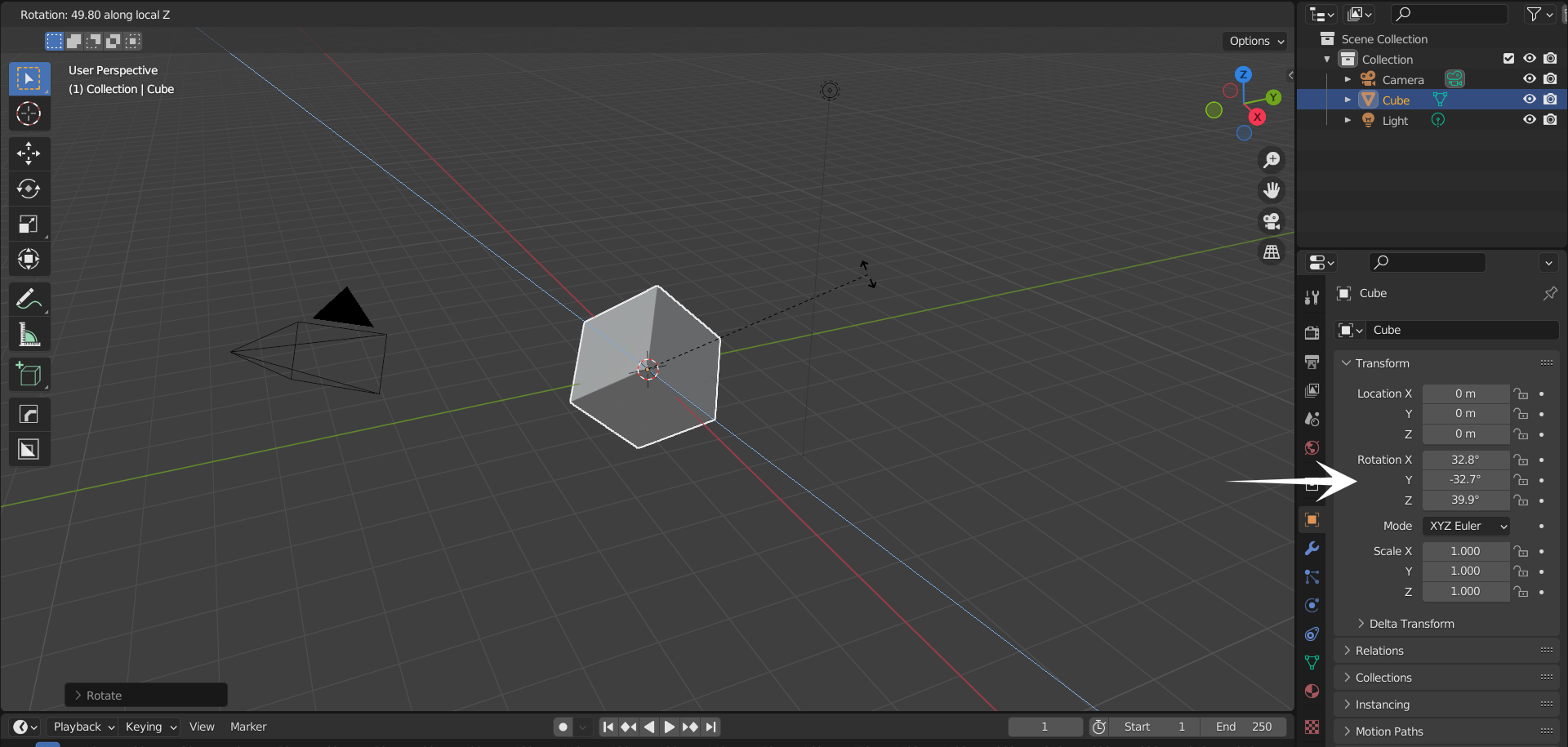Select the Move tool
This screenshot has width=1568, height=747.
pyautogui.click(x=29, y=153)
